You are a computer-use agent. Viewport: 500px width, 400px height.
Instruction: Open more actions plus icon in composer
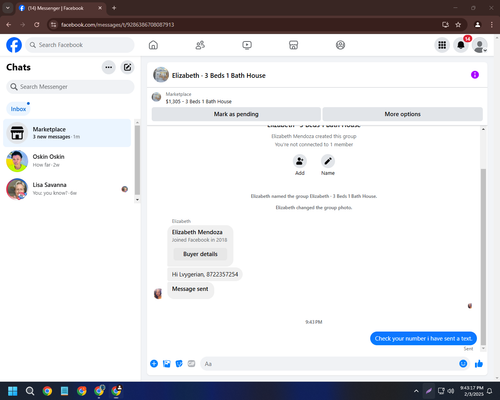tap(154, 364)
